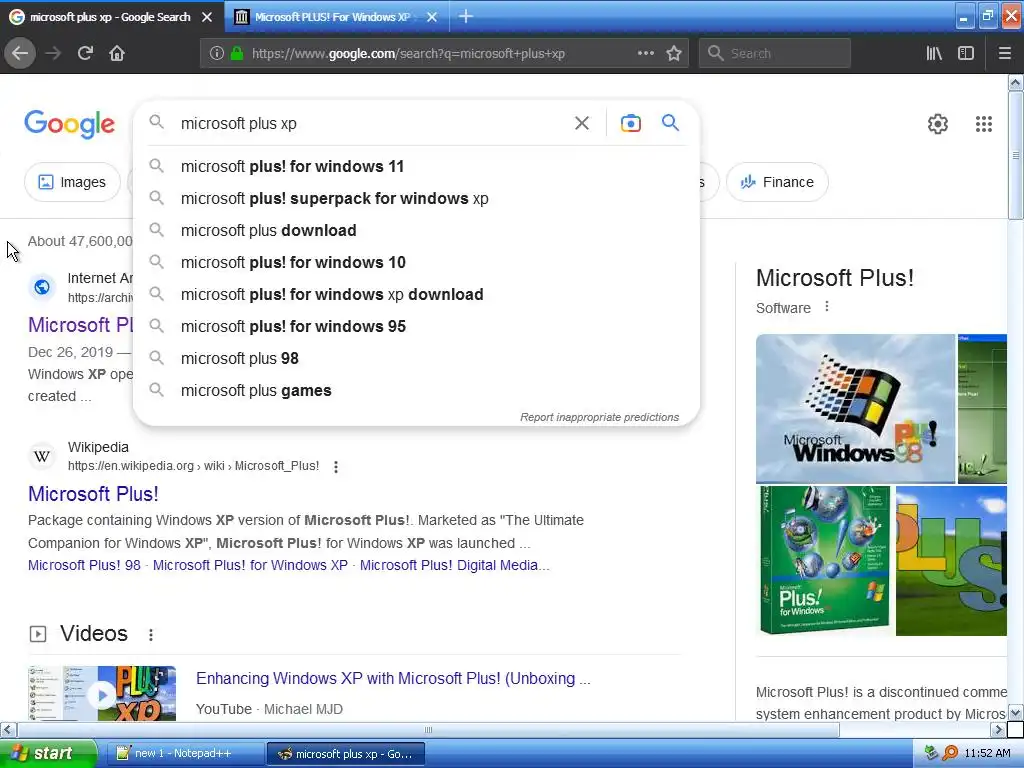Viewport: 1024px width, 768px height.
Task: Open the Microsoft Plus! 98 sublink
Action: click(84, 565)
